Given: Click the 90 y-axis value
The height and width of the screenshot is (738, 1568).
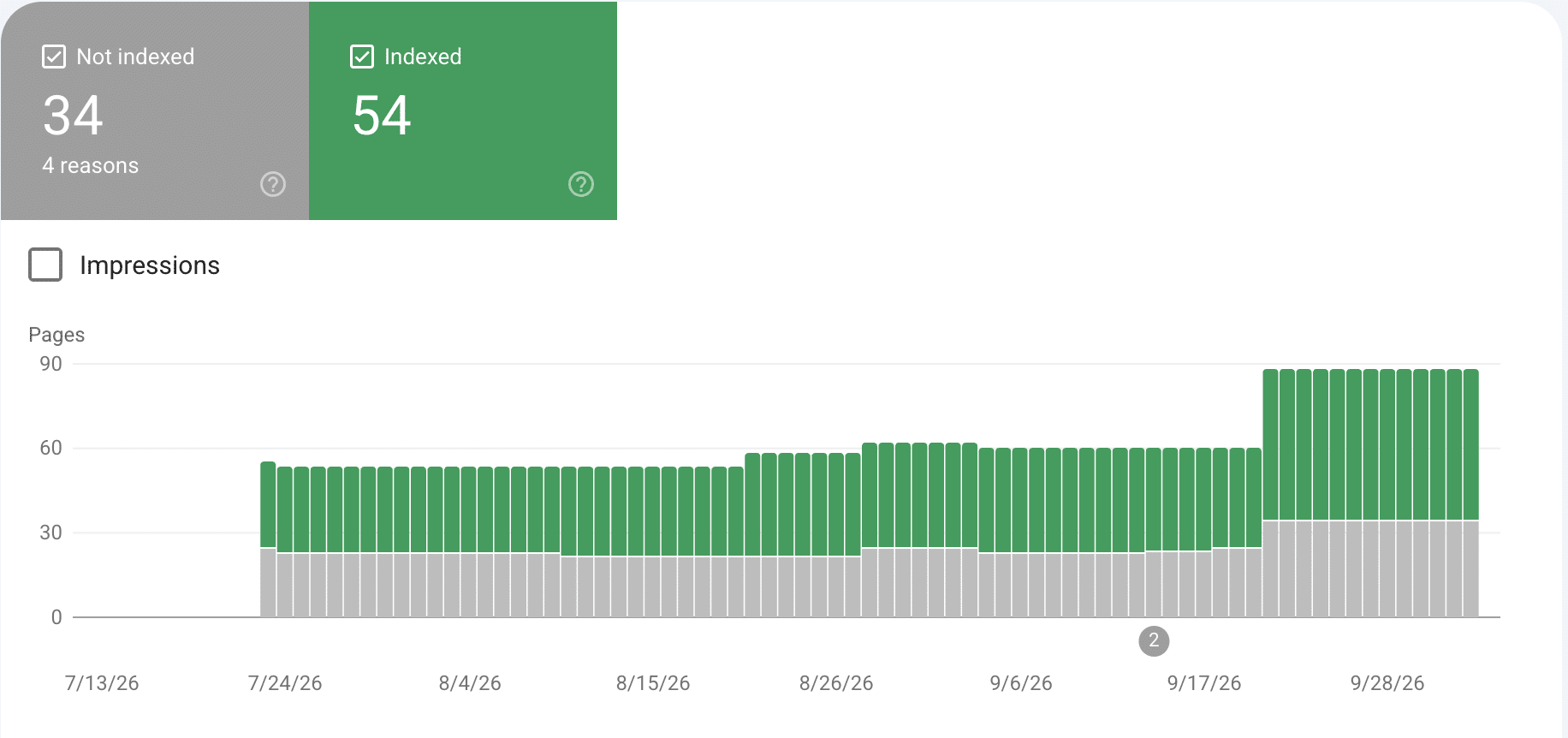Looking at the screenshot, I should point(50,364).
